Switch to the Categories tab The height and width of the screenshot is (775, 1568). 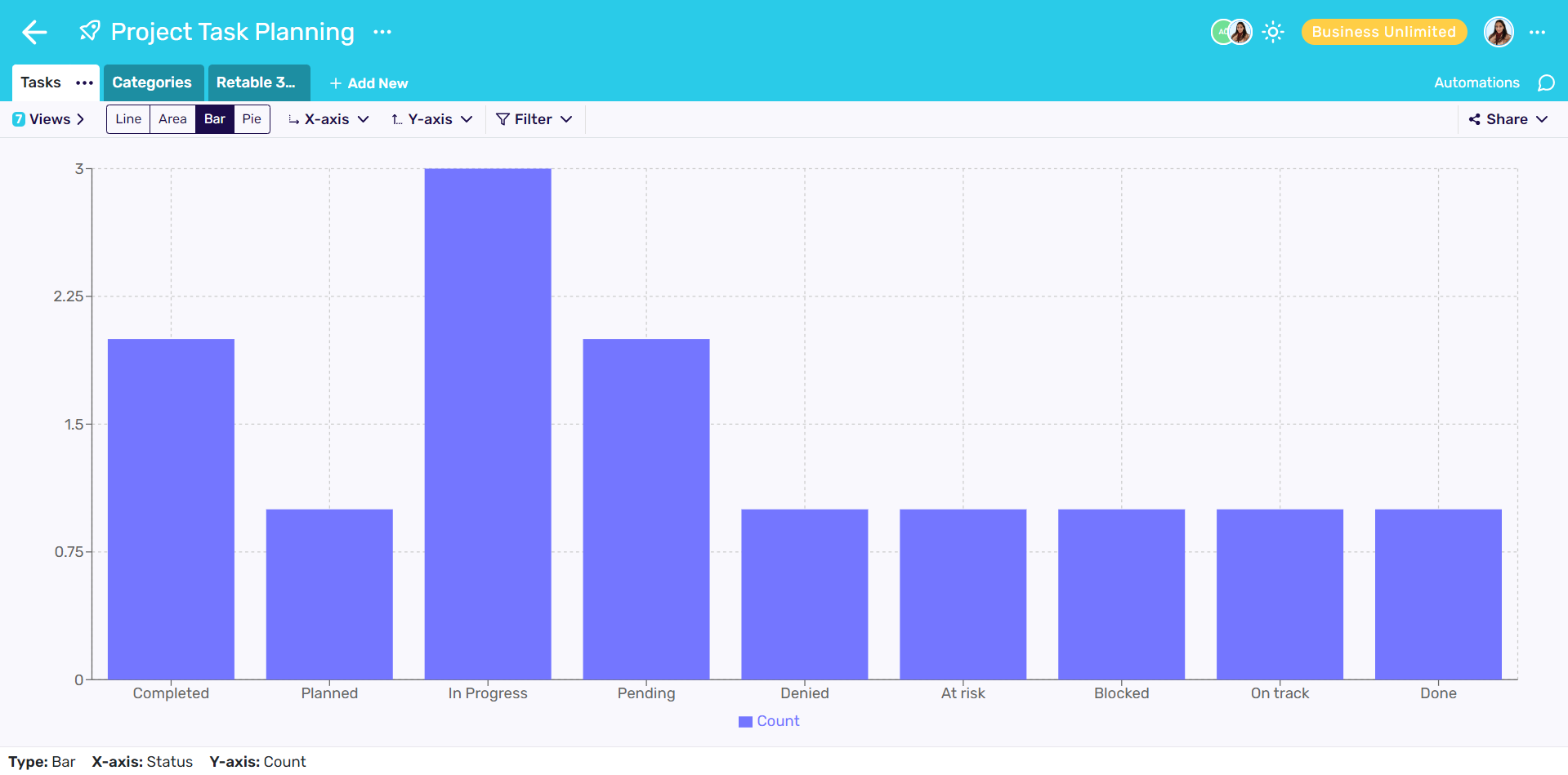coord(153,82)
